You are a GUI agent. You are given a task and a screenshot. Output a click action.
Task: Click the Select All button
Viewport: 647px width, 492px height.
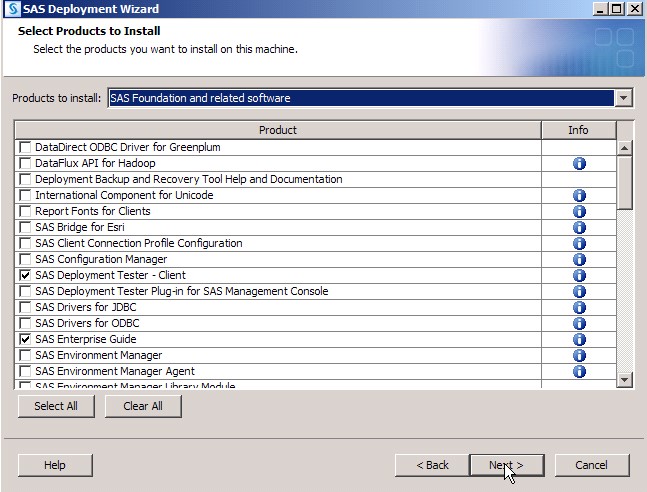coord(56,406)
